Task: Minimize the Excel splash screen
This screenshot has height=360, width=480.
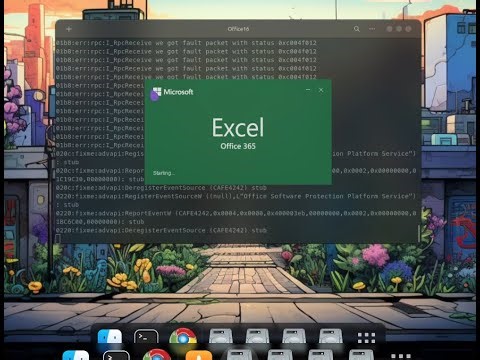Action: point(308,90)
